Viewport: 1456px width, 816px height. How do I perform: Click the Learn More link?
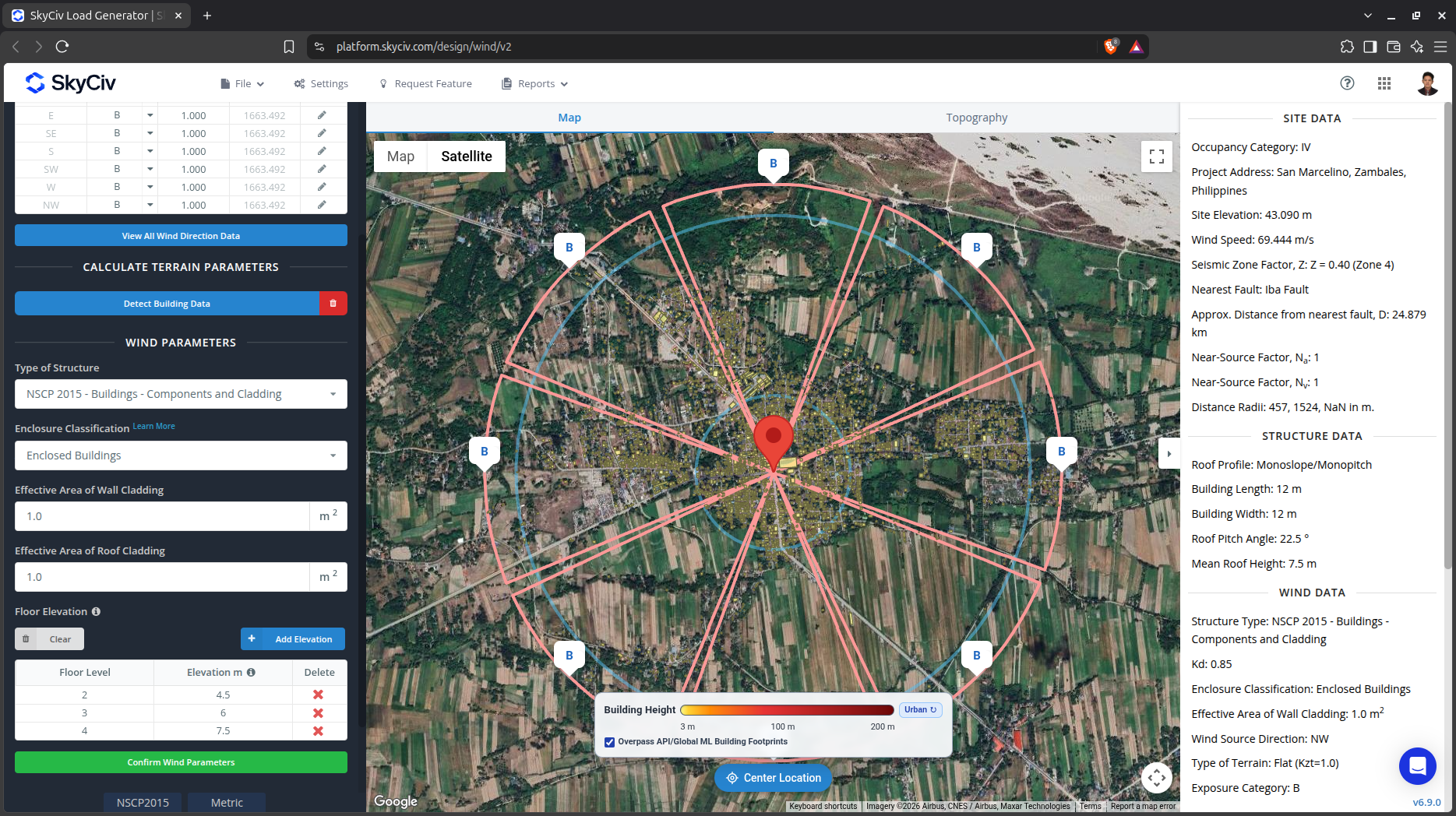(153, 427)
